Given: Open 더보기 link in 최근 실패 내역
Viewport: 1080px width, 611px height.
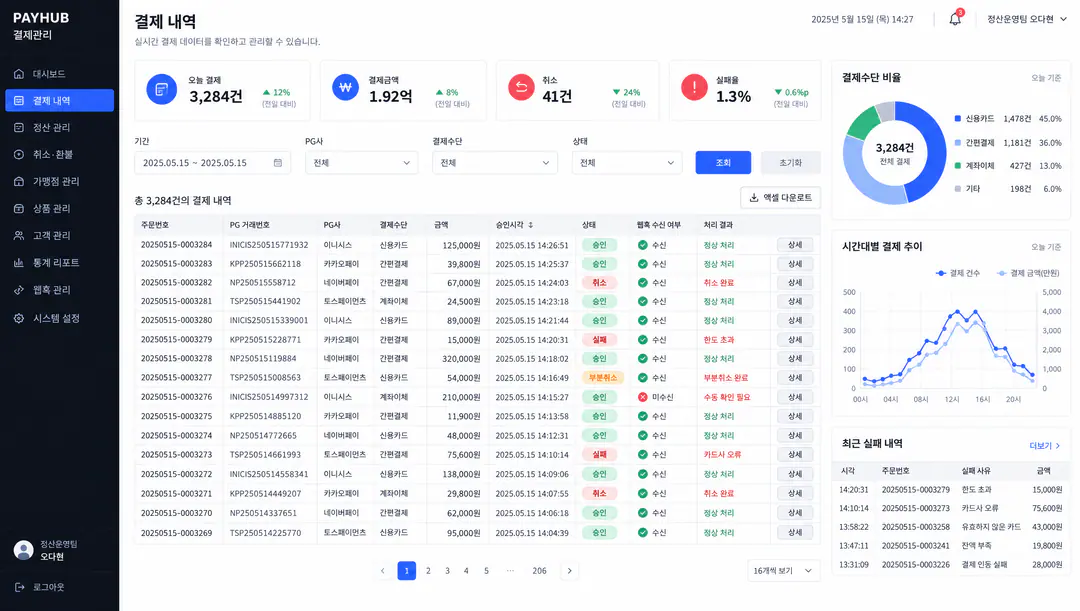Looking at the screenshot, I should point(1045,446).
